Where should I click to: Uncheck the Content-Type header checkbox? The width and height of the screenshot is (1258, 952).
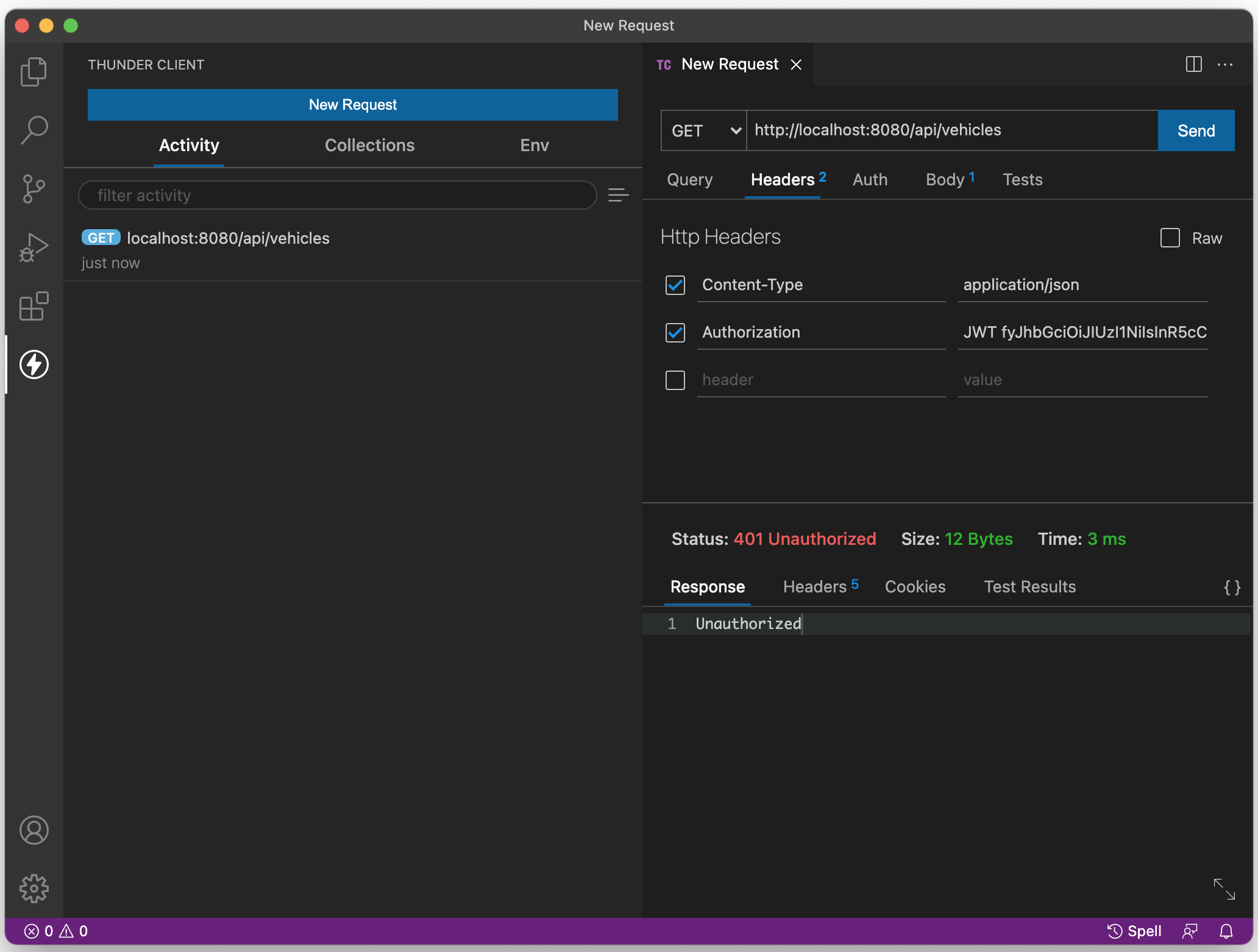[x=675, y=285]
